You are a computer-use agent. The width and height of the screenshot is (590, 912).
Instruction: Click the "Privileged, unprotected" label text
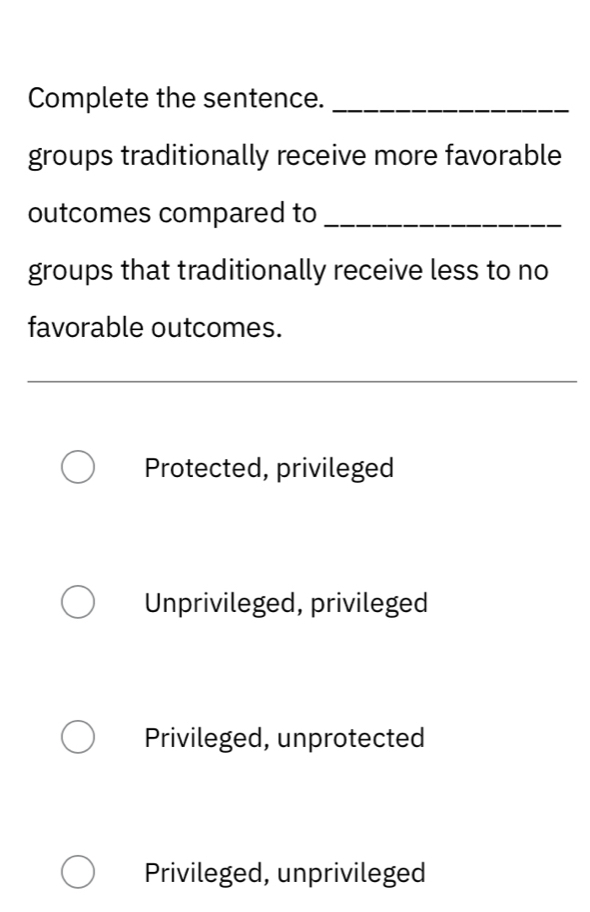click(283, 738)
